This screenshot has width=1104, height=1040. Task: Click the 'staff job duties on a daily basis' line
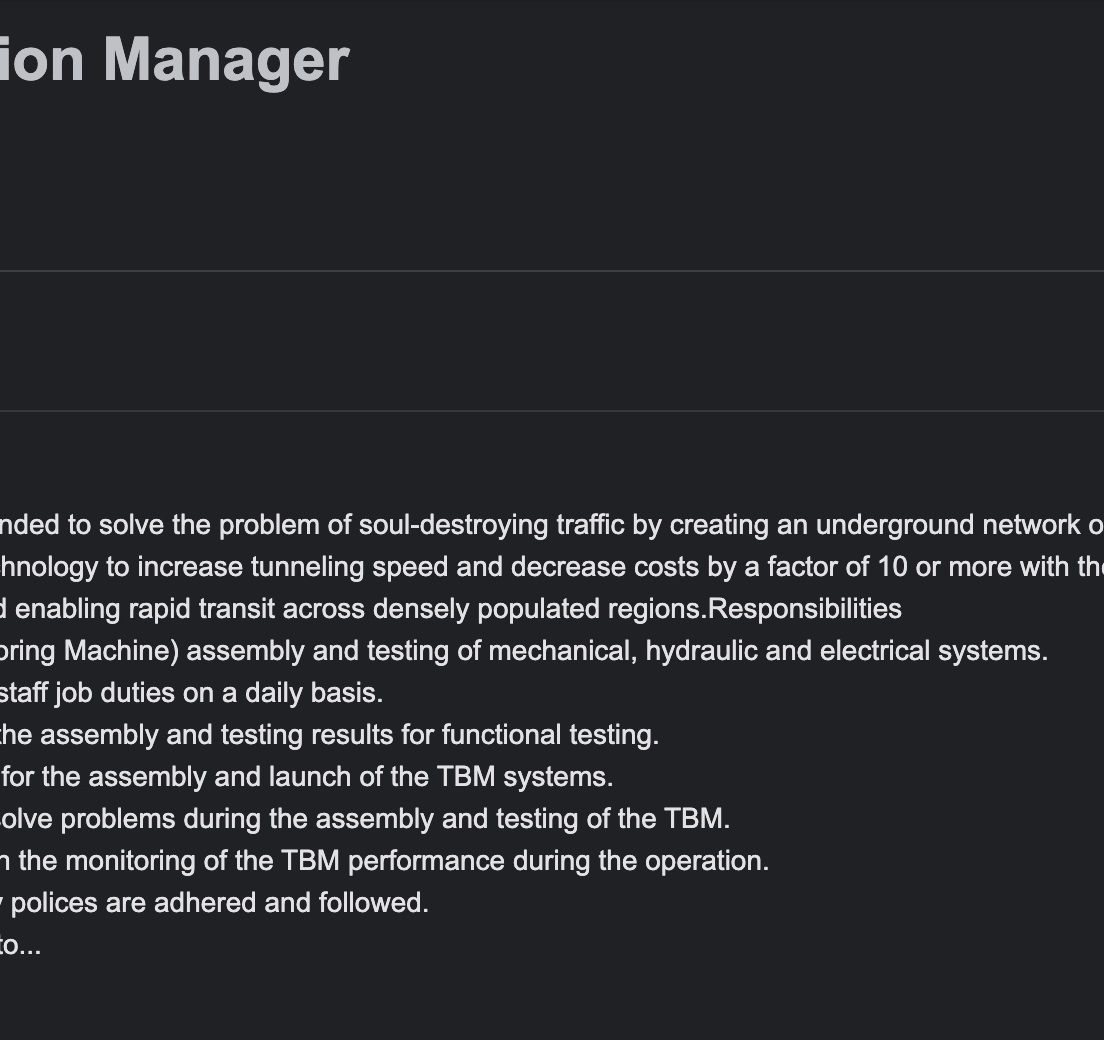coord(192,693)
